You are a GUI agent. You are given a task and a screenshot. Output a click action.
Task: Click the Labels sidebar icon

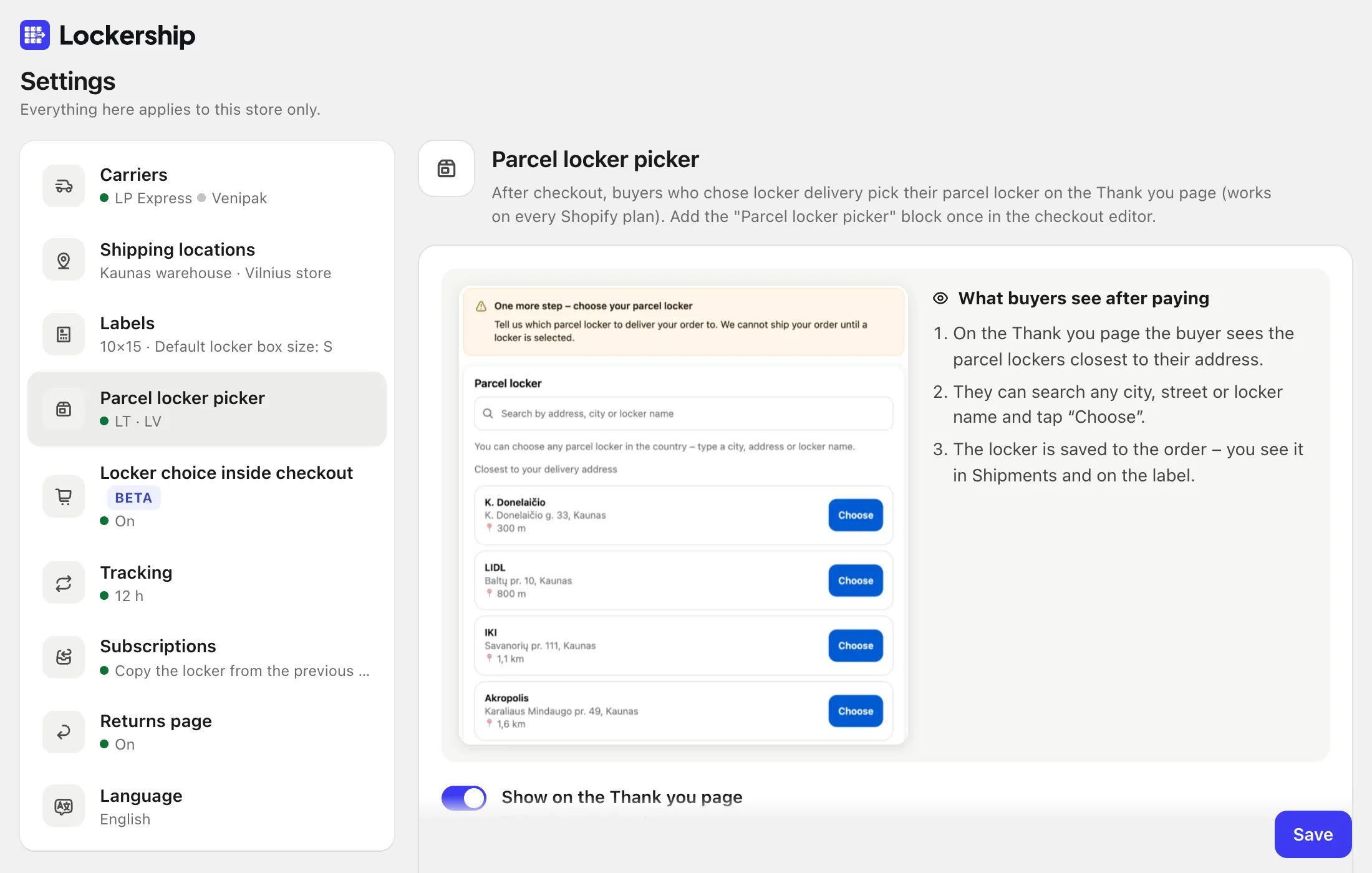coord(64,334)
